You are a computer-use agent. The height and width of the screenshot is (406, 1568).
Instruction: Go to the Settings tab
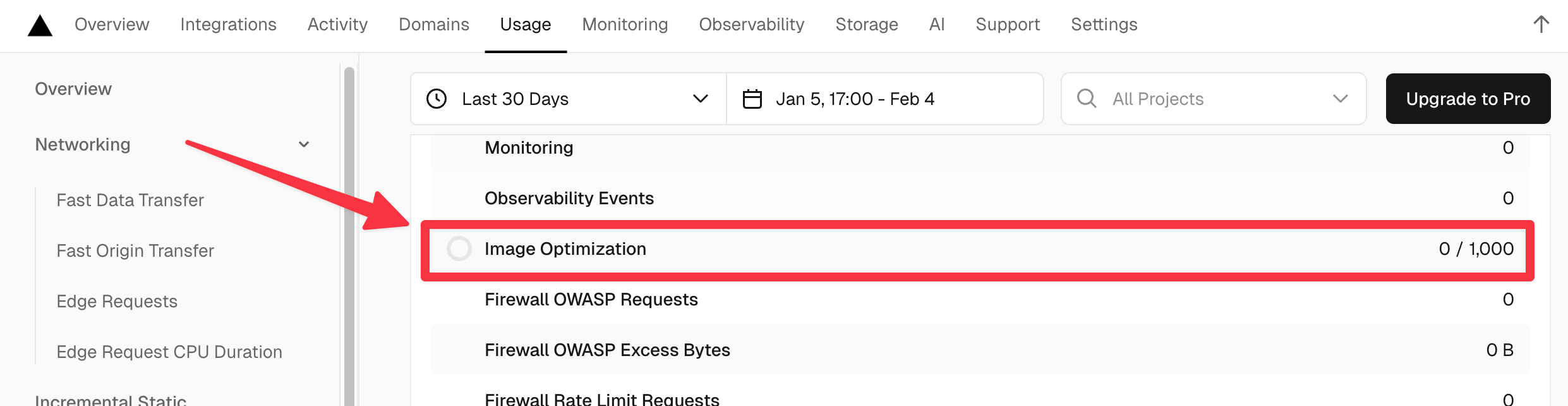pos(1104,25)
